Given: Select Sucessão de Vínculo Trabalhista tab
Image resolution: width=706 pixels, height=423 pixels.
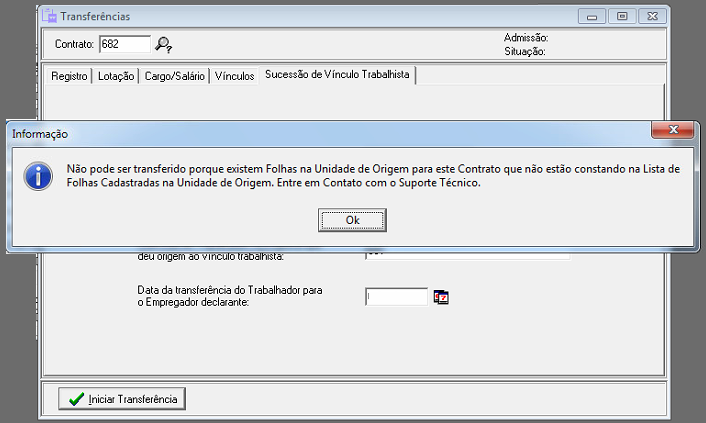Looking at the screenshot, I should coord(337,76).
